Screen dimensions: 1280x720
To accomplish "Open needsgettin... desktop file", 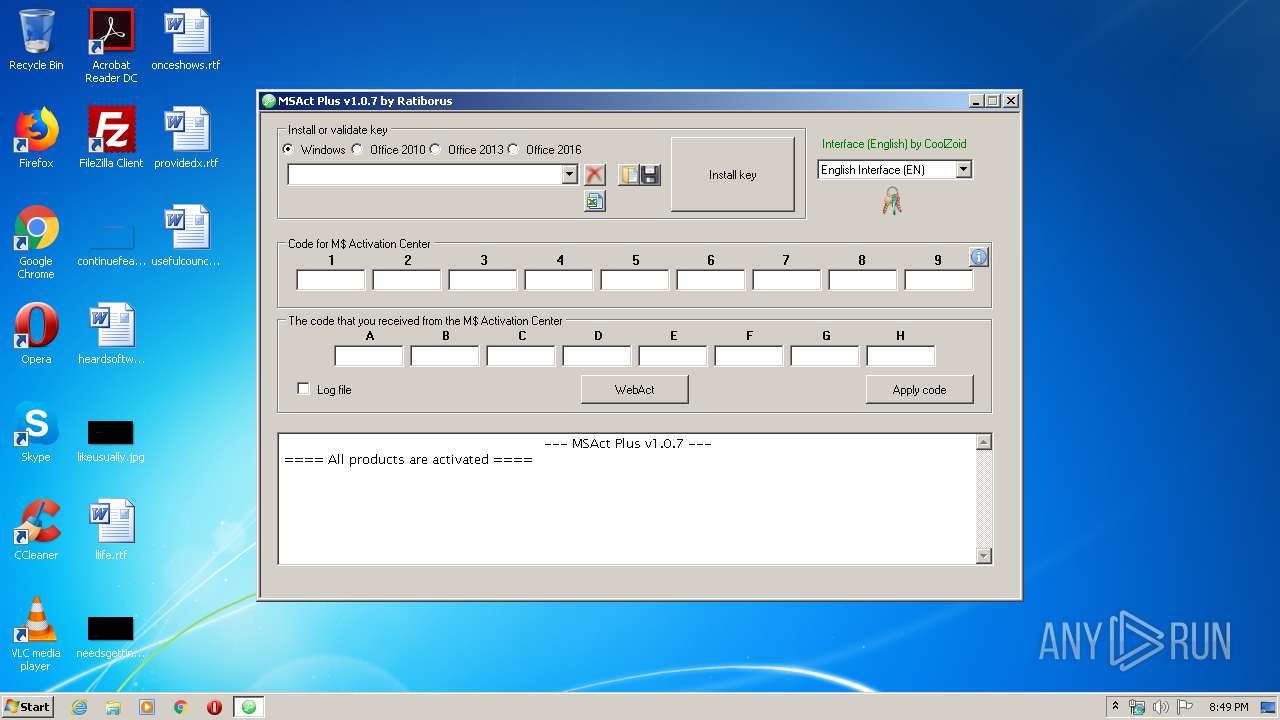I will 111,636.
